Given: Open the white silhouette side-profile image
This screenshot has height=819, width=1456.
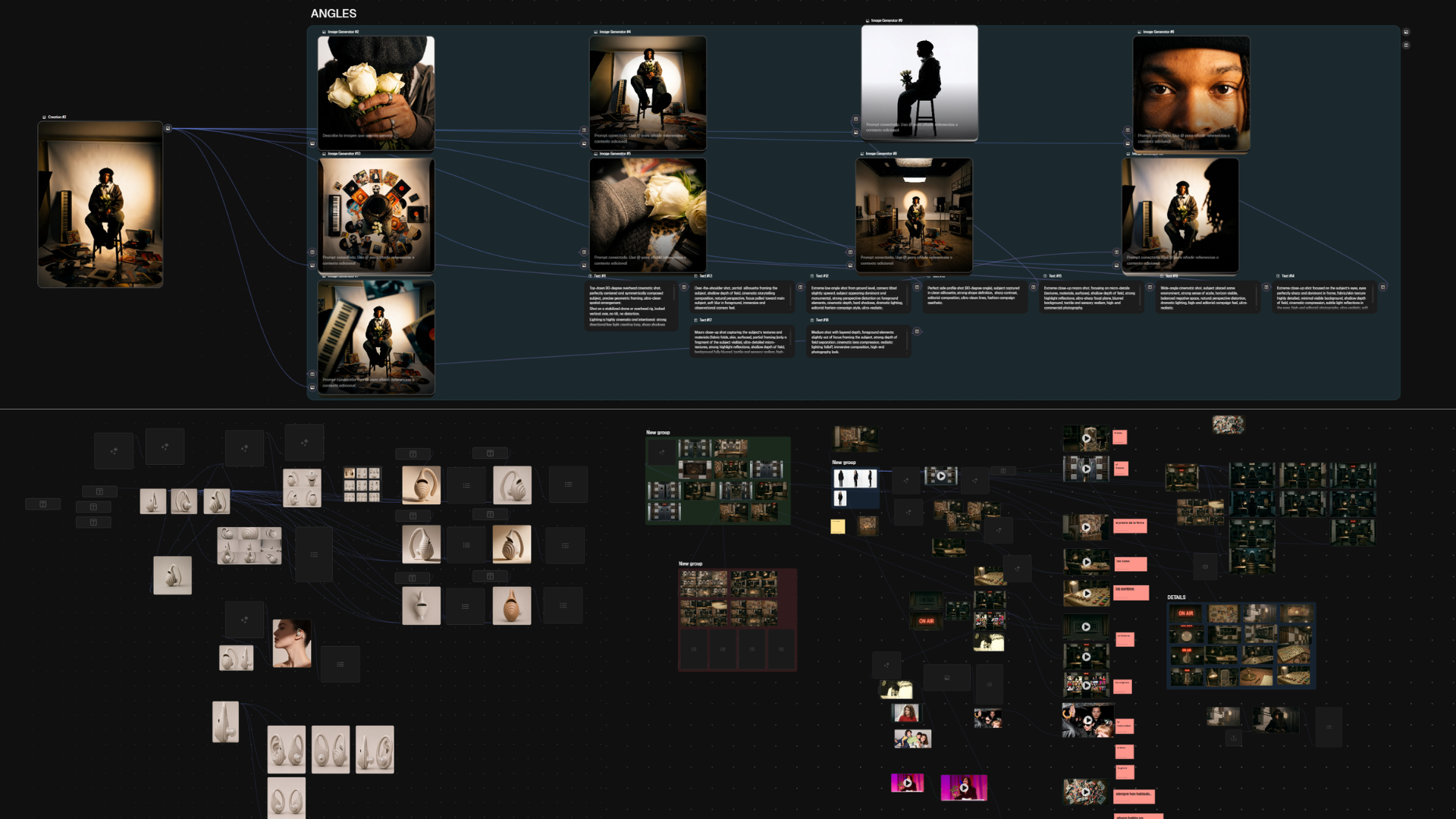Looking at the screenshot, I should coord(919,83).
